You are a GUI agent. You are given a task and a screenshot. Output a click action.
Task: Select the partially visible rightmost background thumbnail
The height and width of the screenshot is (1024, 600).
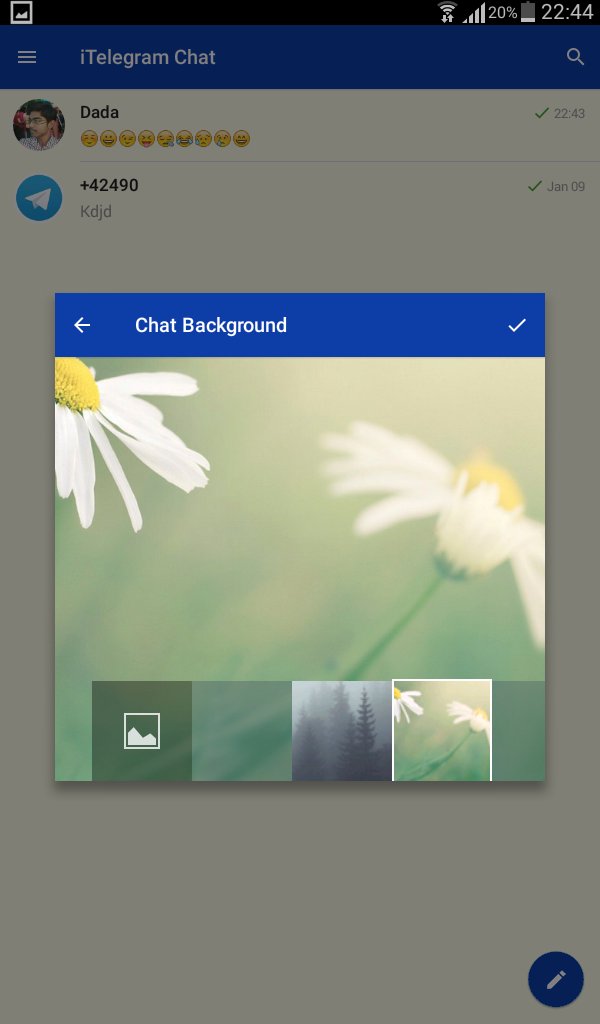pyautogui.click(x=519, y=731)
